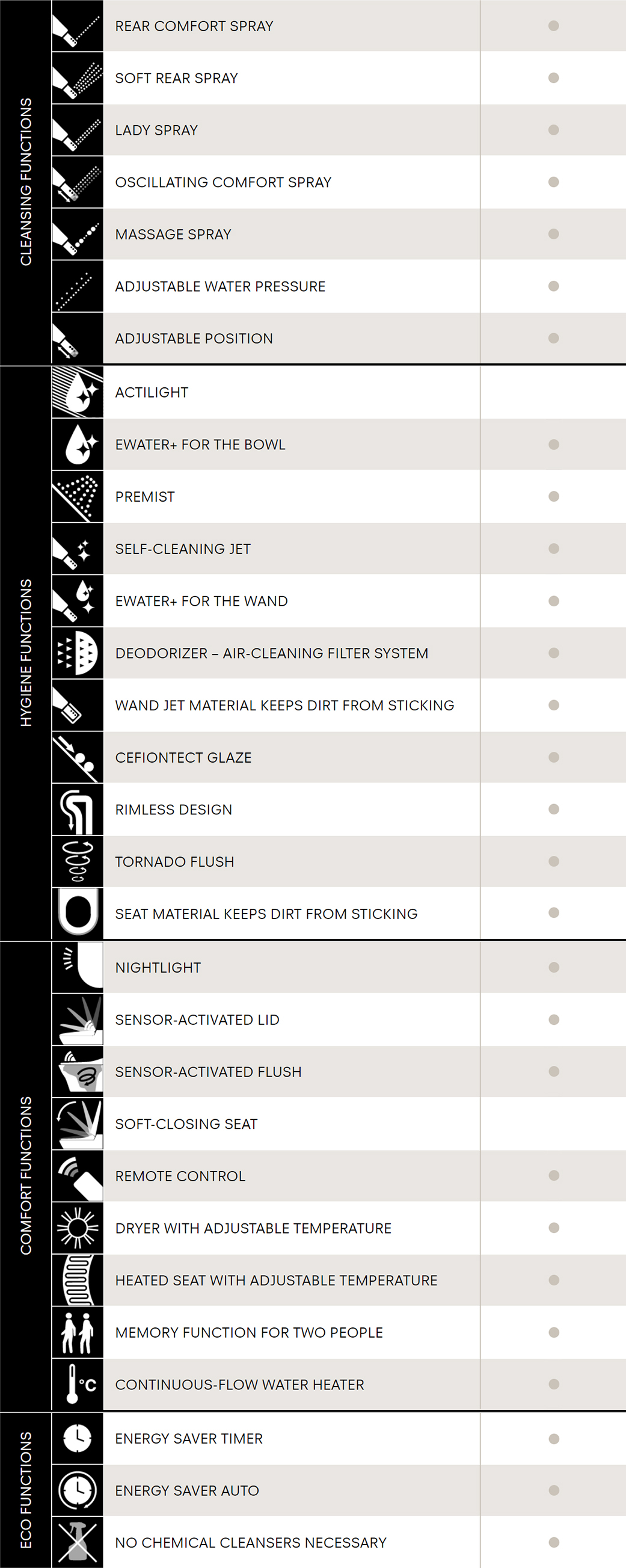This screenshot has width=626, height=1568.
Task: Click the Deodorizer air filter icon
Action: pos(77,653)
